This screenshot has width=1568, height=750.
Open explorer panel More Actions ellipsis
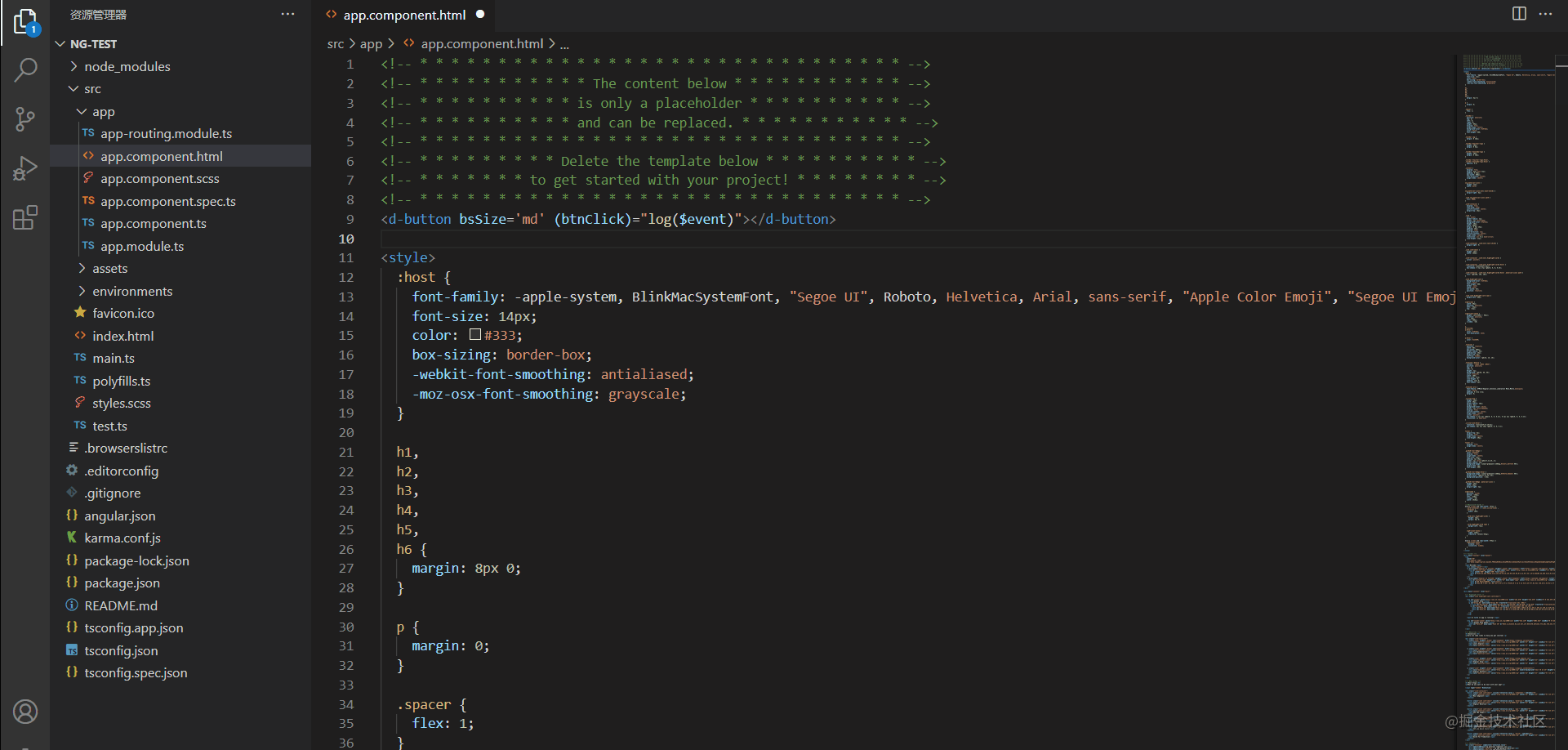(287, 14)
